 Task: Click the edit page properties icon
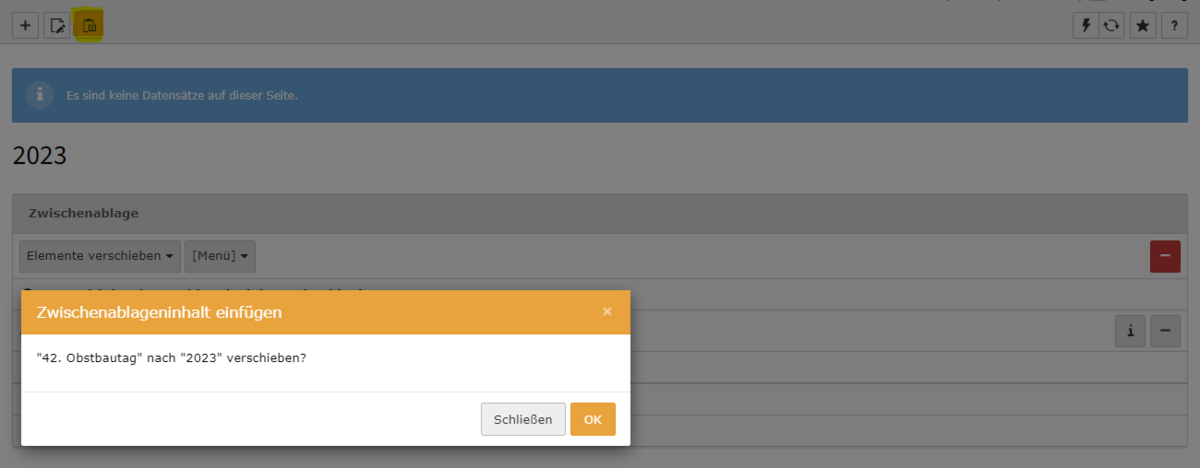click(x=57, y=26)
